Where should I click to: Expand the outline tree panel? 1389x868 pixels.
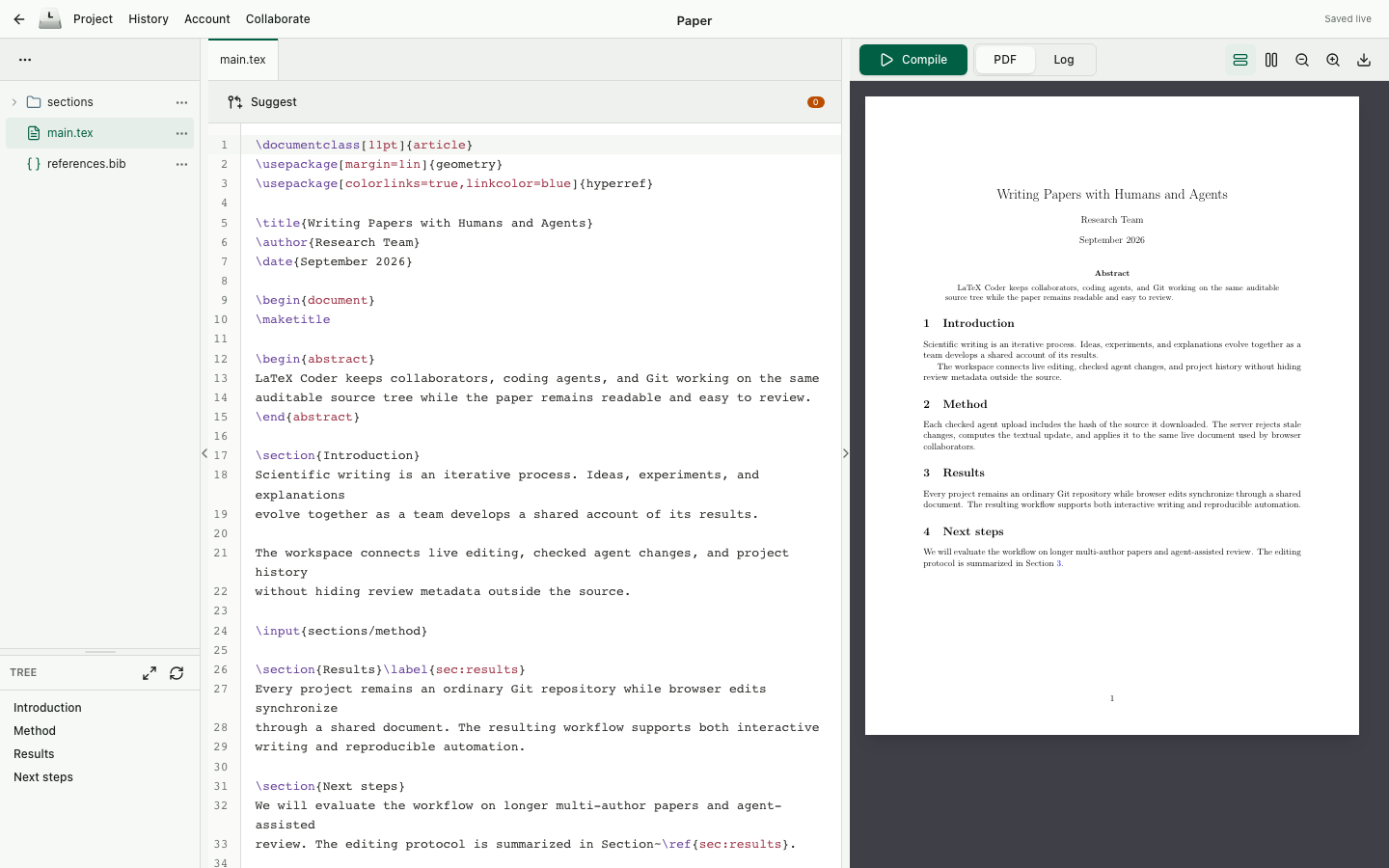point(150,673)
